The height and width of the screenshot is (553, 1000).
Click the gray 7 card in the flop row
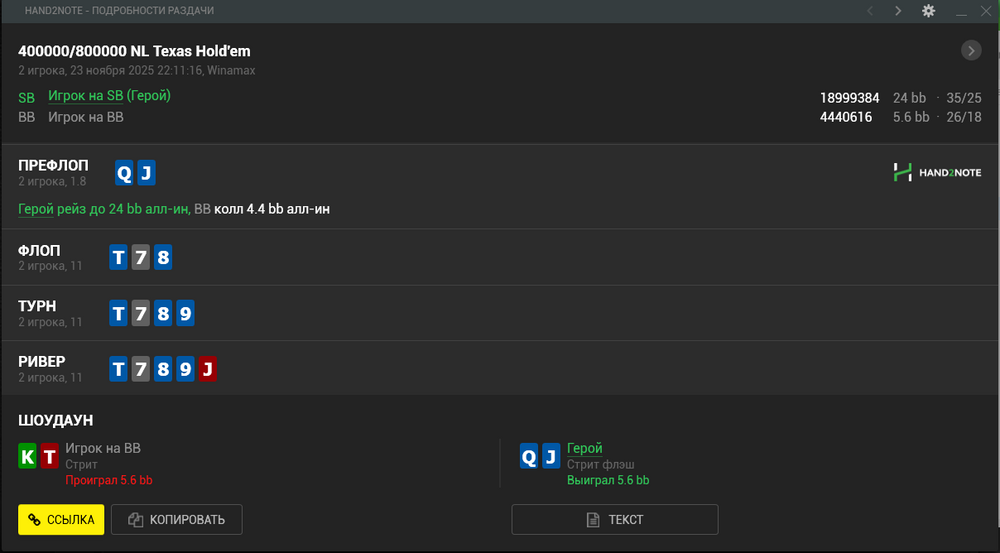(x=141, y=258)
